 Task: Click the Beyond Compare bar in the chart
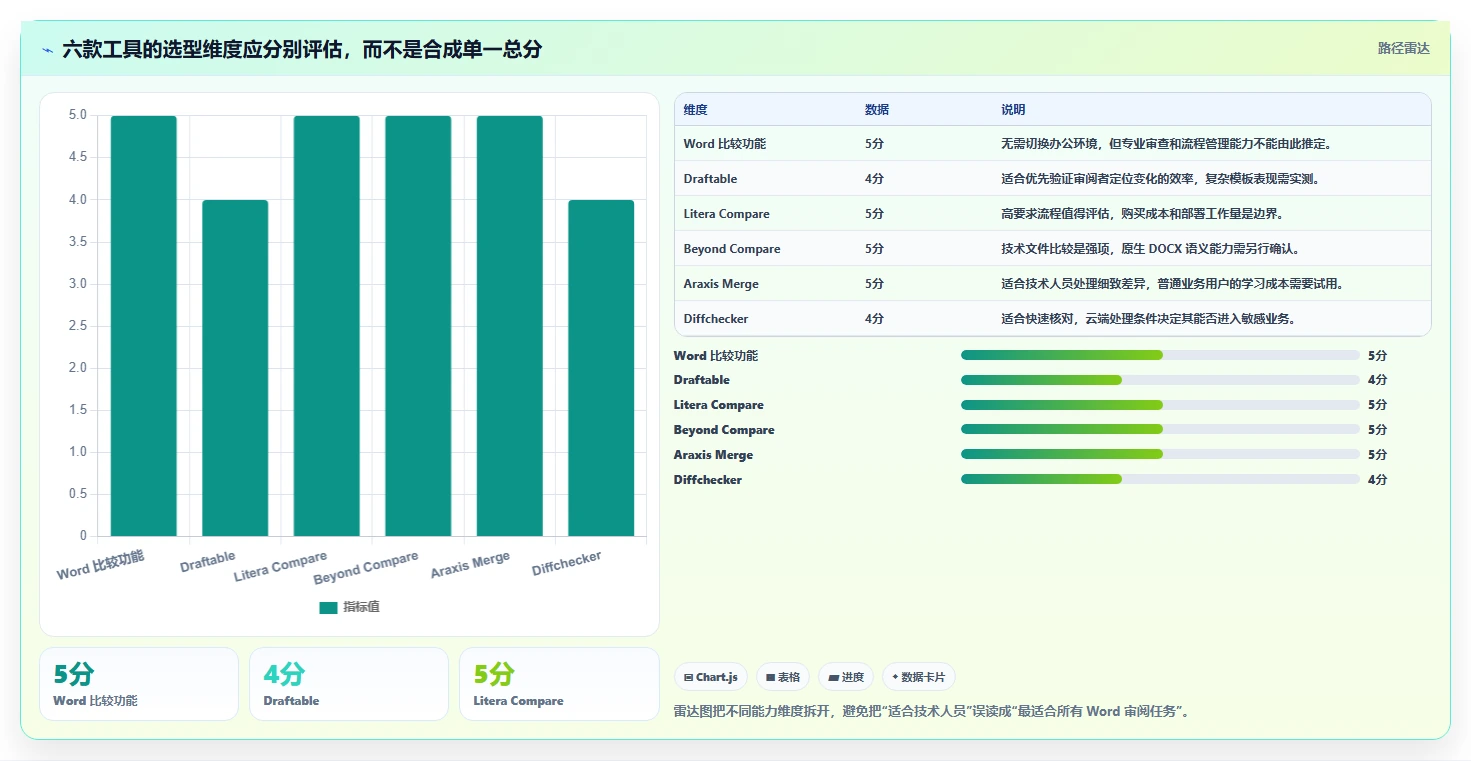[x=418, y=326]
